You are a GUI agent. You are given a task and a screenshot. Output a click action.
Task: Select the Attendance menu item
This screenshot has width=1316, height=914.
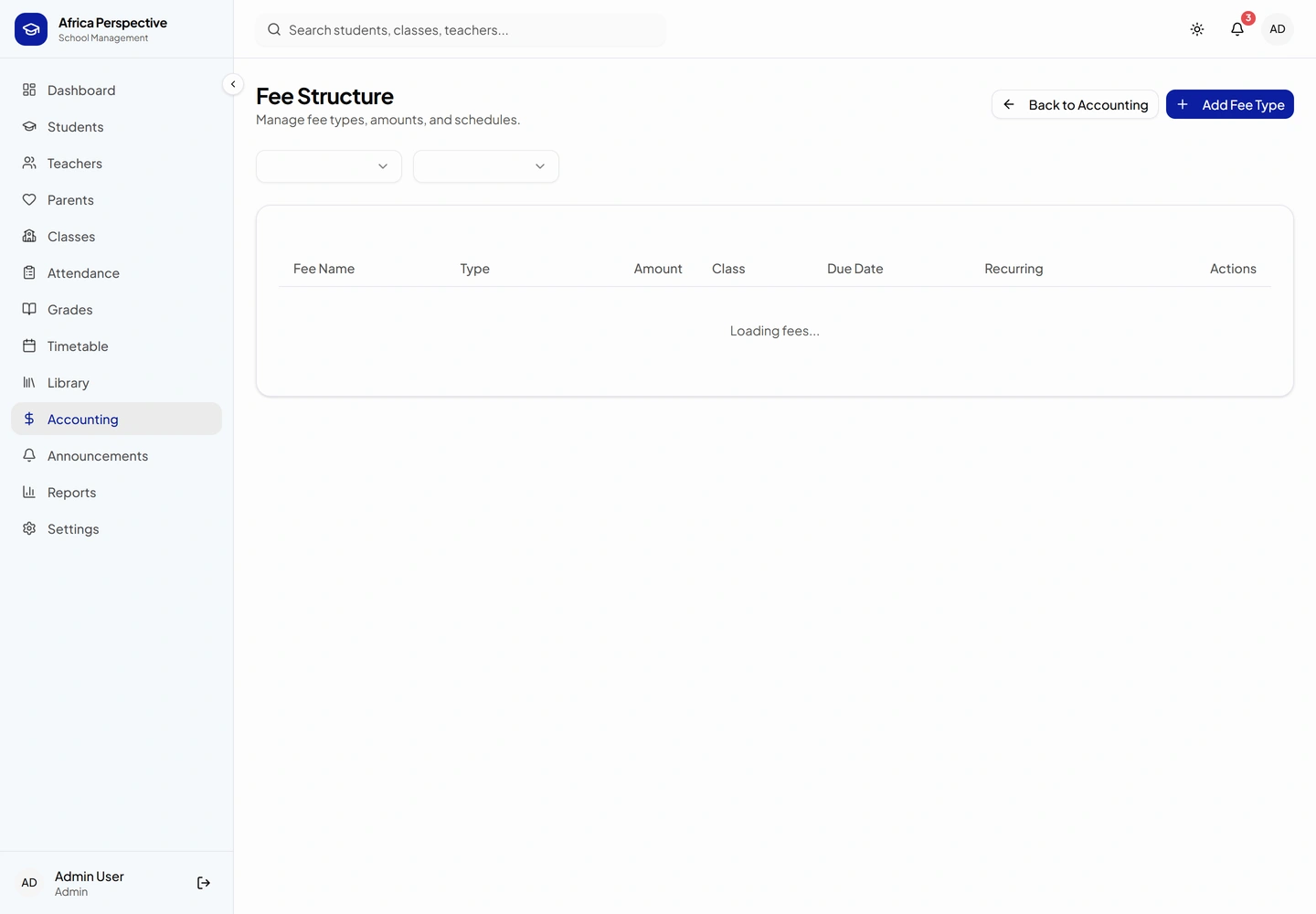click(x=116, y=272)
